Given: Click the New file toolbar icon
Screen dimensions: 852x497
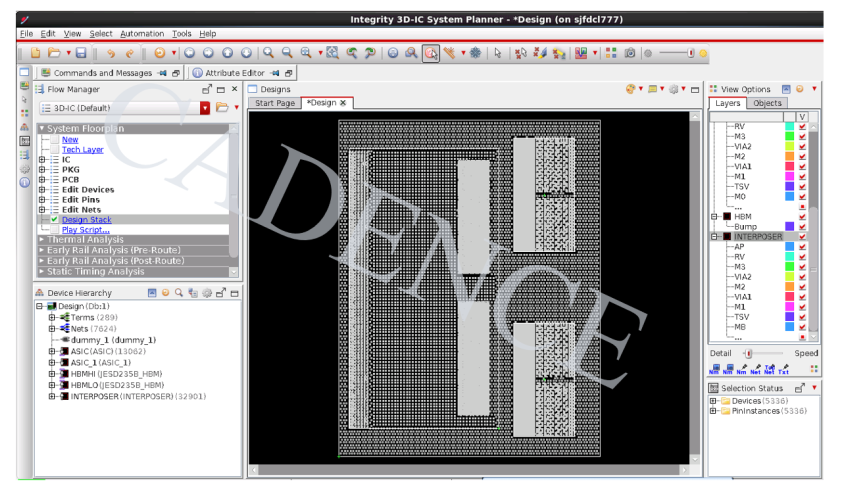Looking at the screenshot, I should point(36,53).
